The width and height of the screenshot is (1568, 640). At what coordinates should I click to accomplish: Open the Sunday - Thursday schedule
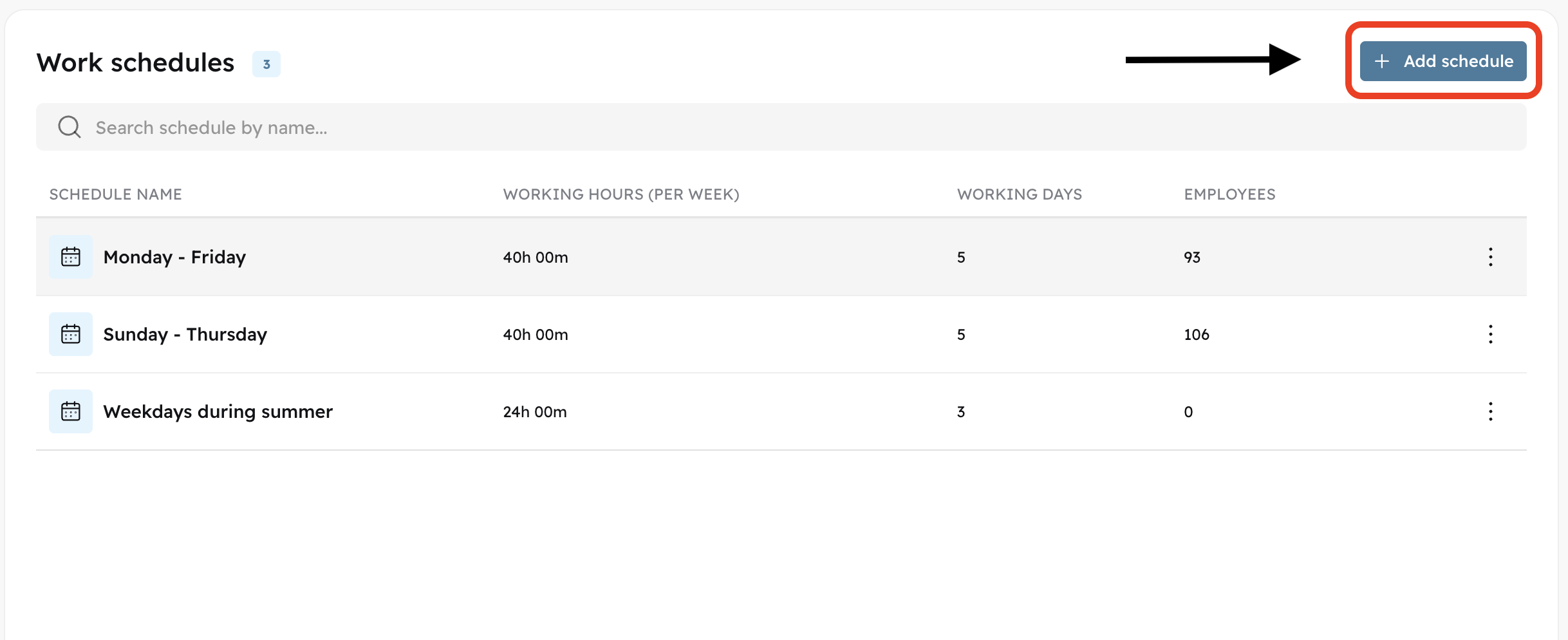(185, 334)
